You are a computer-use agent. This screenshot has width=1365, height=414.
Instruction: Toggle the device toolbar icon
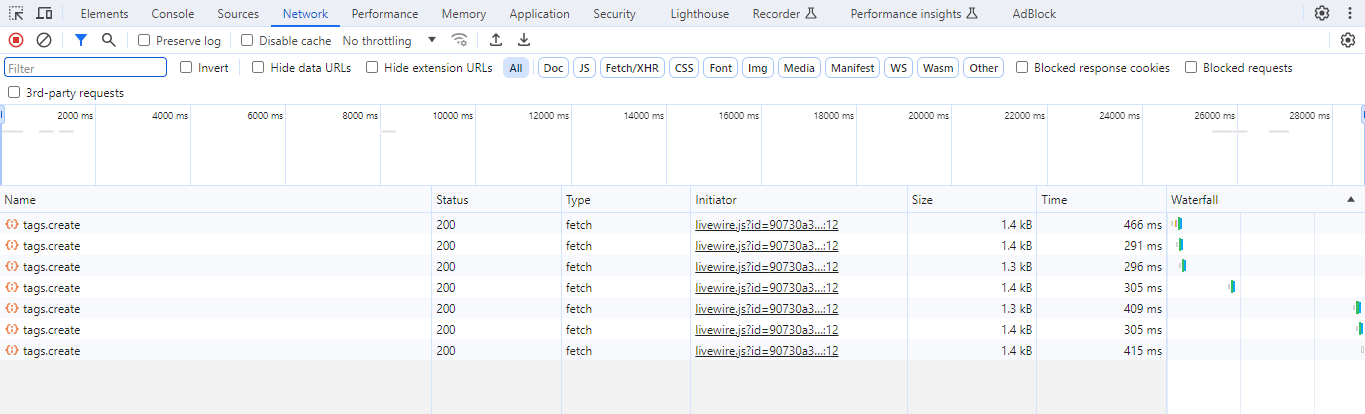[44, 13]
